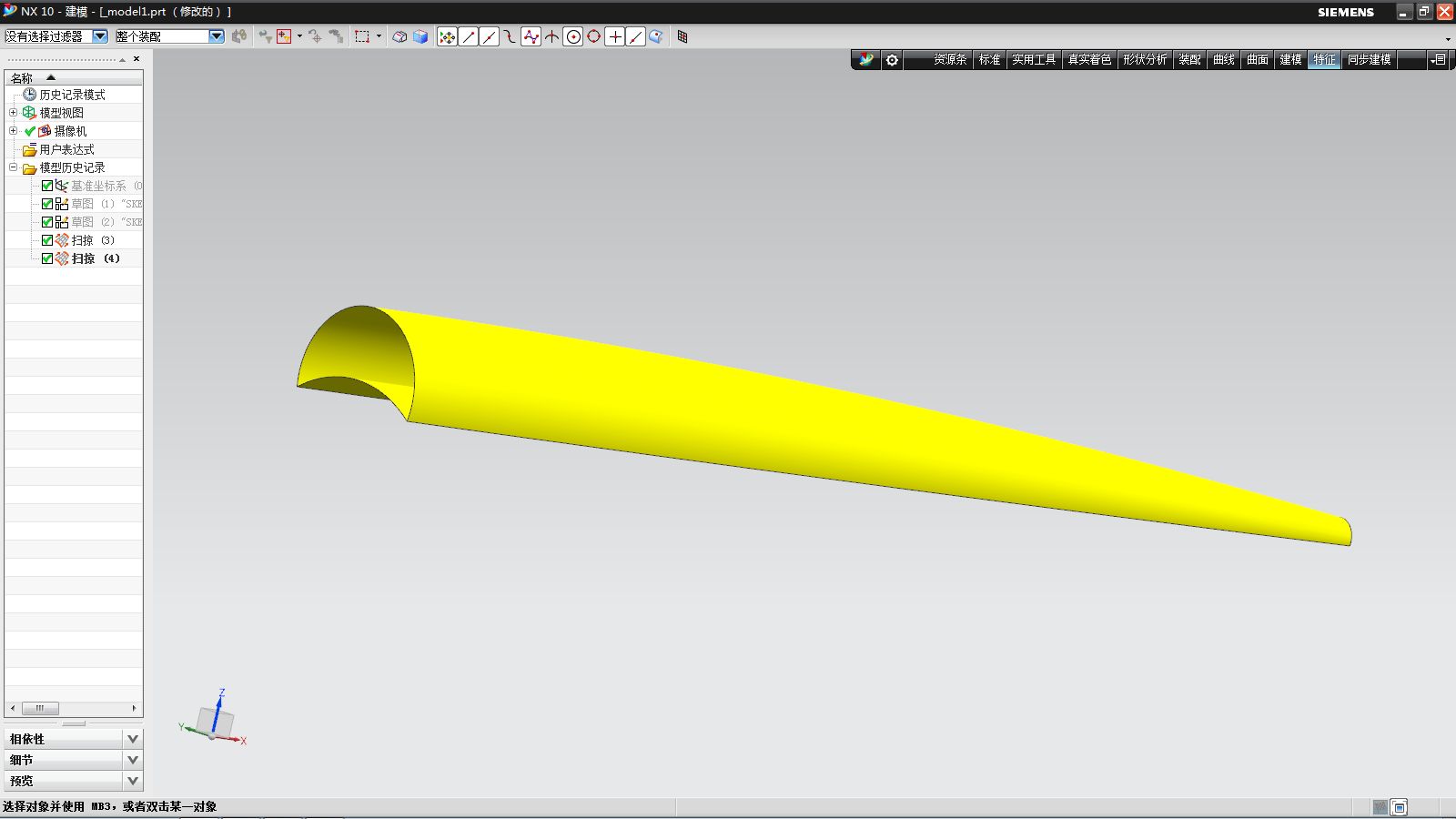Viewport: 1456px width, 819px height.
Task: Open the 没有选择过滤器 dropdown
Action: click(100, 36)
